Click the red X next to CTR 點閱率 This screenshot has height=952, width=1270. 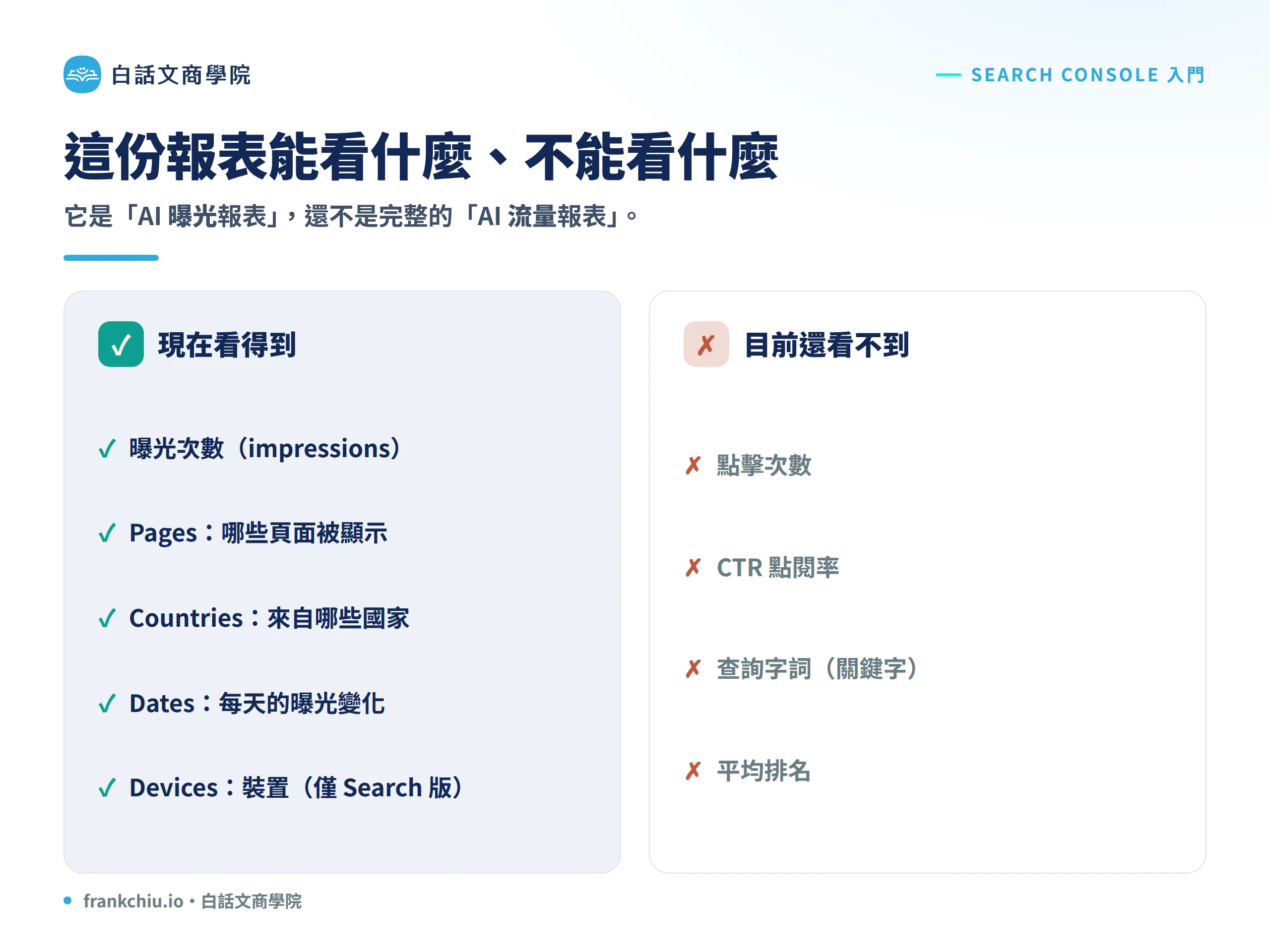[694, 568]
